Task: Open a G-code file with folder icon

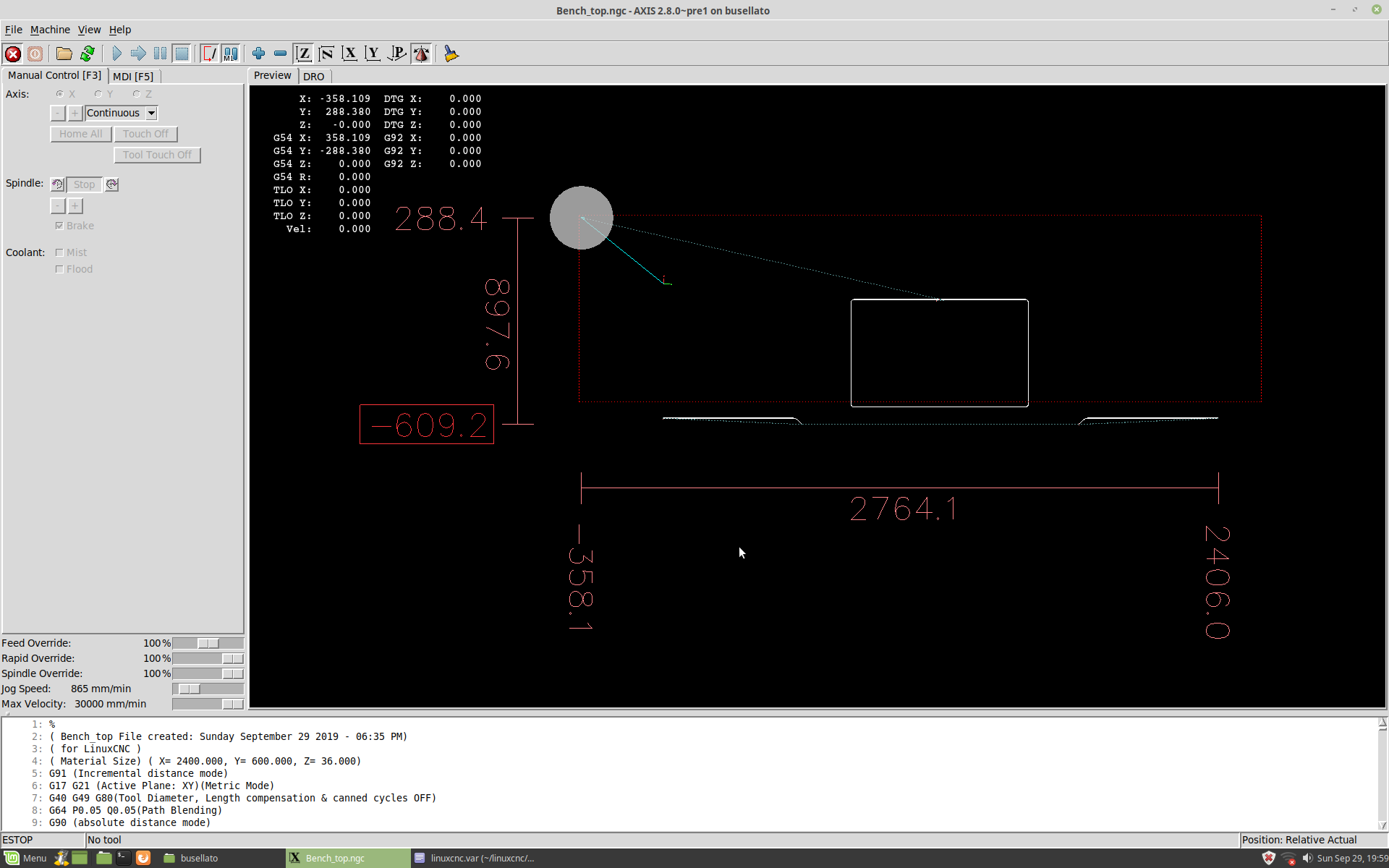Action: pos(64,54)
